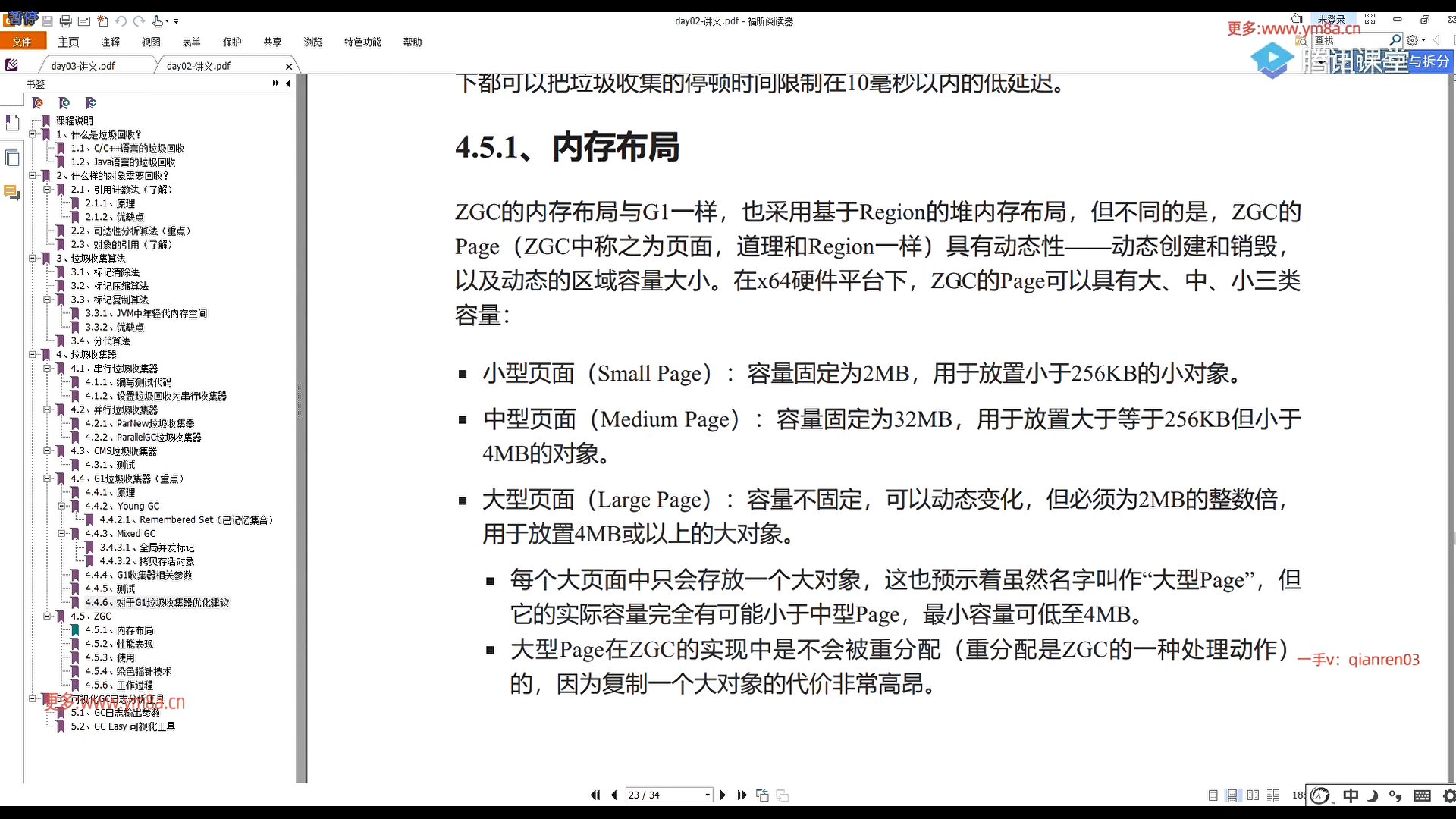1456x819 pixels.
Task: Click the undo arrow icon
Action: 121,21
